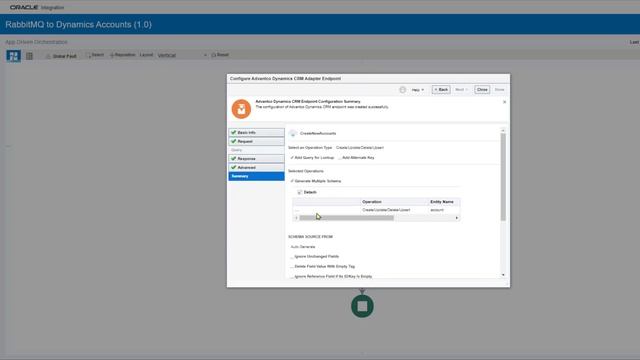Click the canvas view icon in the toolbar
The width and height of the screenshot is (640, 360).
click(x=13, y=56)
